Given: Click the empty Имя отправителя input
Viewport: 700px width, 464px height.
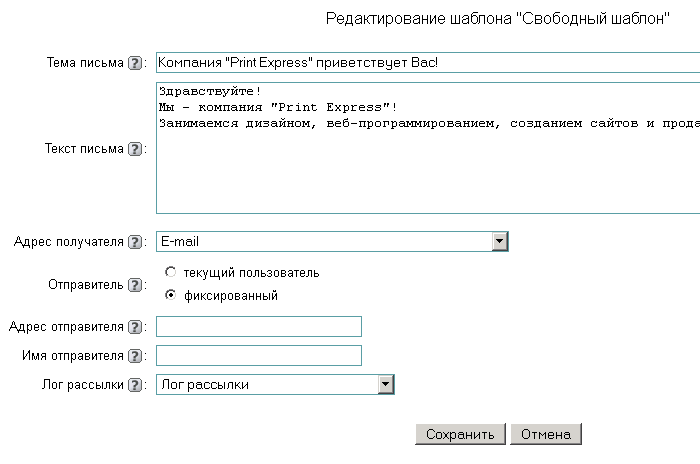Looking at the screenshot, I should tap(259, 356).
